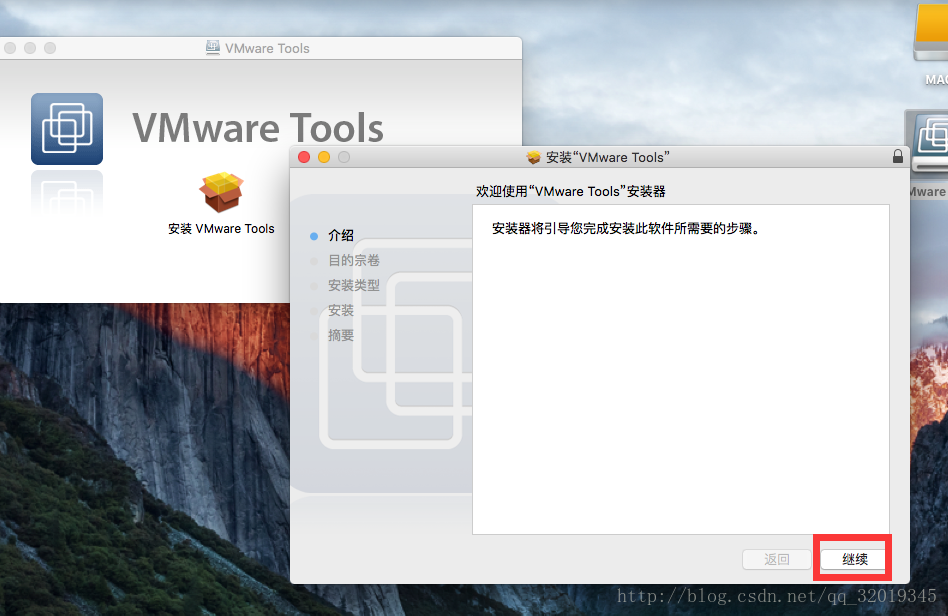Click the package icon in the installer title bar

[533, 157]
